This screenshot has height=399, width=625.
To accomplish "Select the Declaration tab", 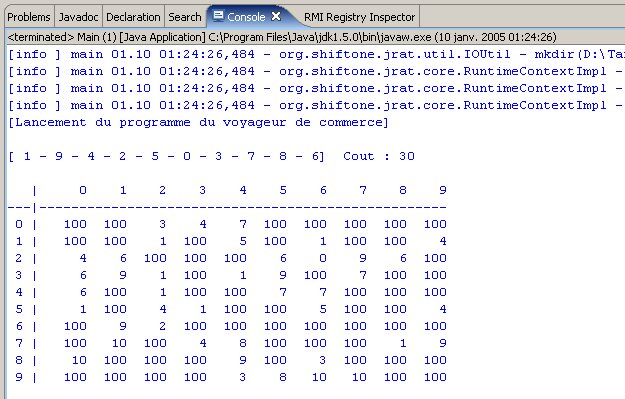I will (x=133, y=17).
